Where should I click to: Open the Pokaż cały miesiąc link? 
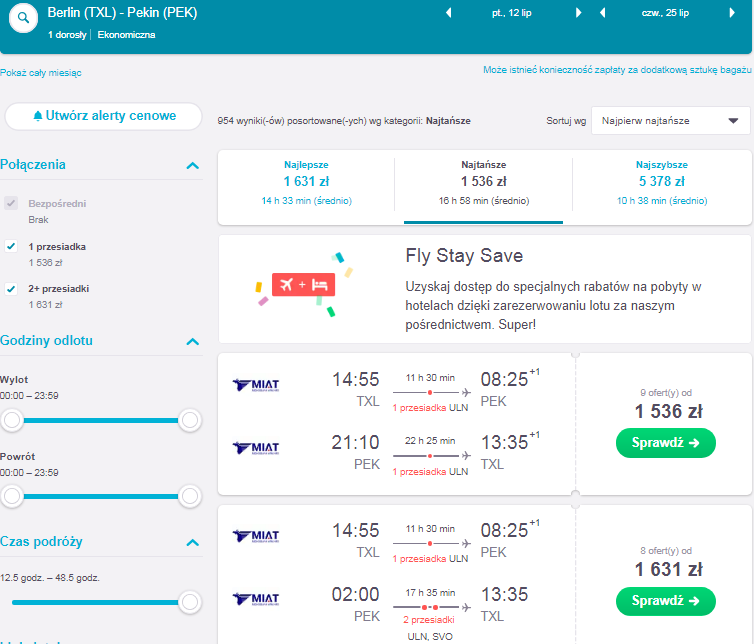point(41,73)
